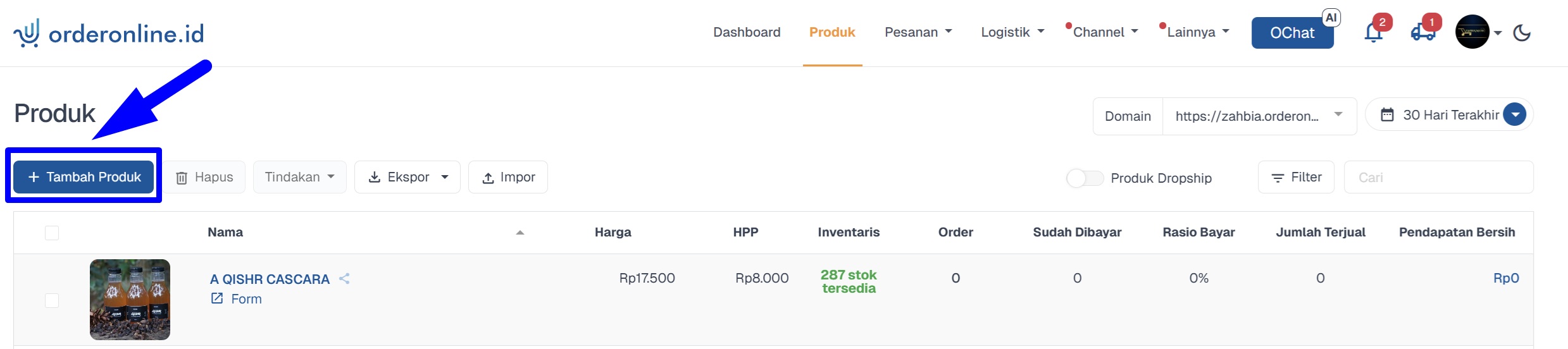This screenshot has height=349, width=1568.
Task: Click the profile avatar picture
Action: pyautogui.click(x=1472, y=32)
